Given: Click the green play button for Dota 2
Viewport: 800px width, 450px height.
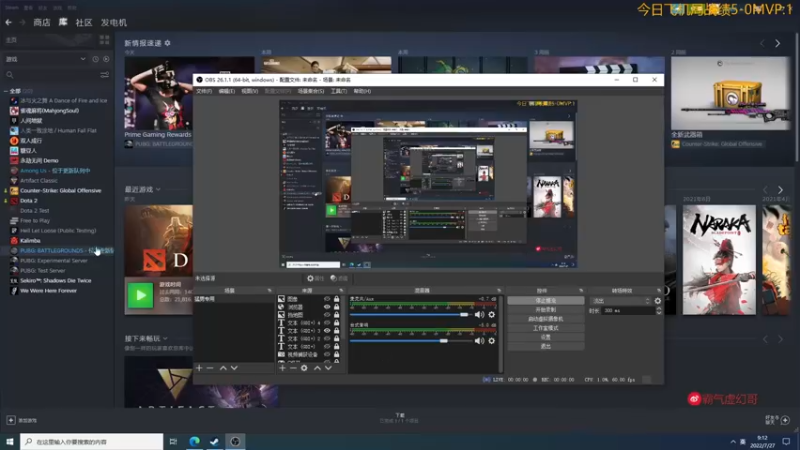Looking at the screenshot, I should (140, 295).
